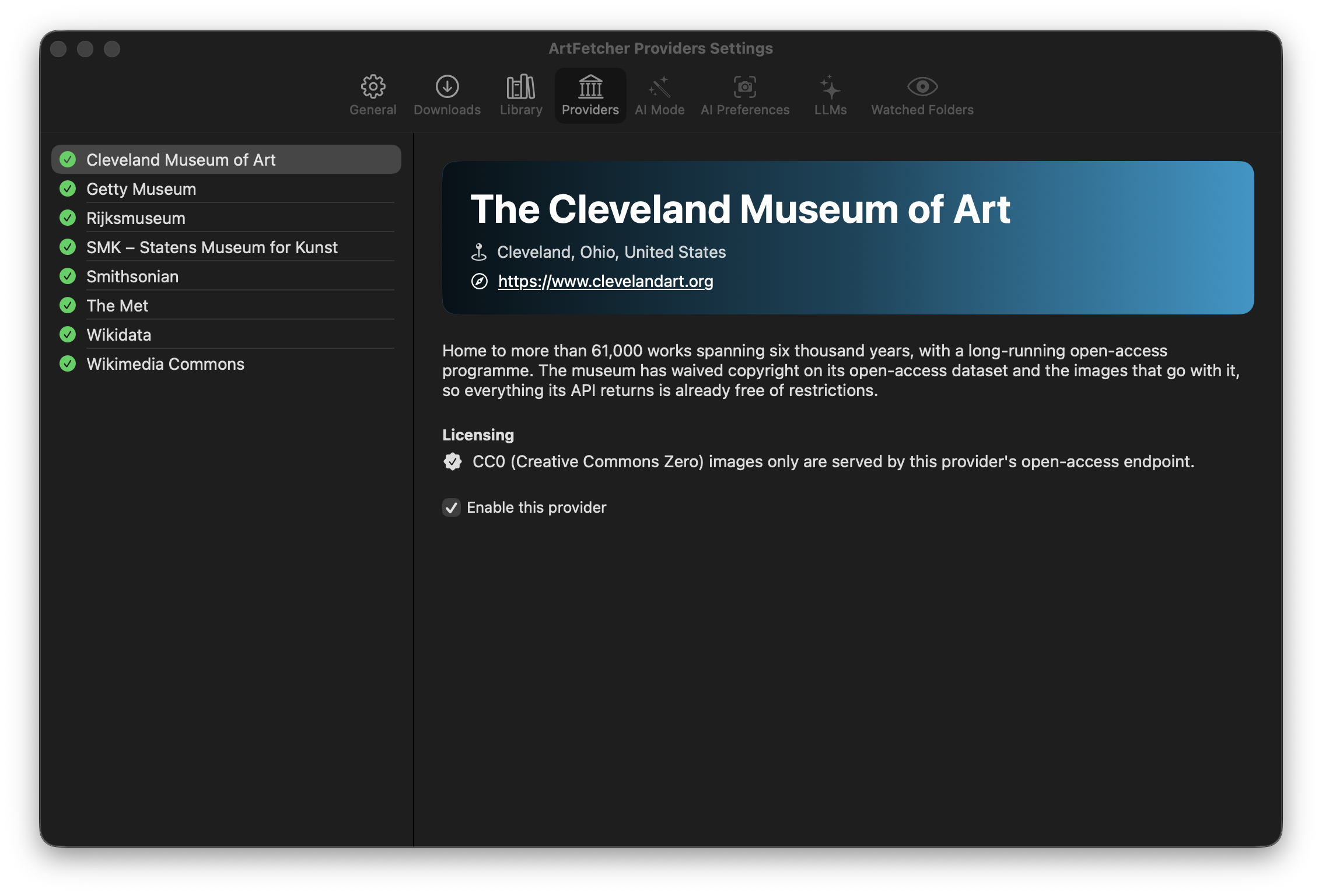
Task: Select Wikidata in provider list
Action: [226, 334]
